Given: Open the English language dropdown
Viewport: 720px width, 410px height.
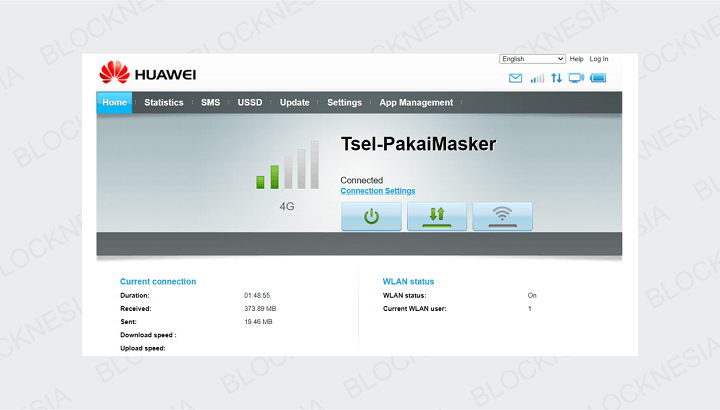Looking at the screenshot, I should [532, 59].
